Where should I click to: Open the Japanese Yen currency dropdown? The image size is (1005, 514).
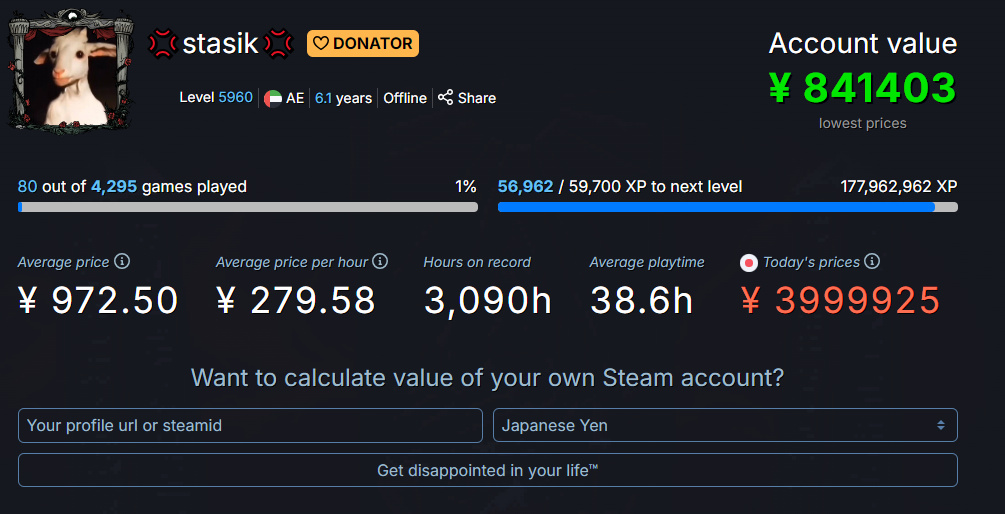[725, 425]
